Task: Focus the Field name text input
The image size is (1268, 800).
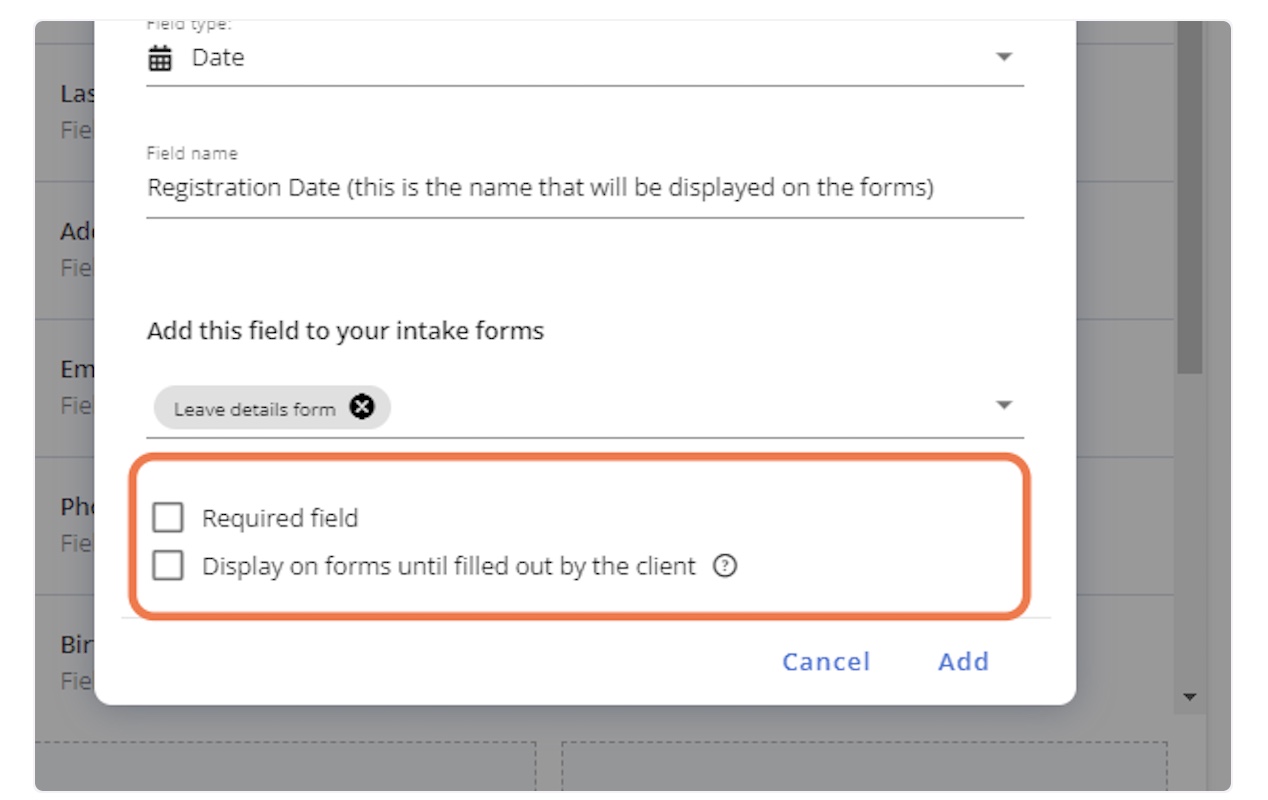Action: click(584, 188)
